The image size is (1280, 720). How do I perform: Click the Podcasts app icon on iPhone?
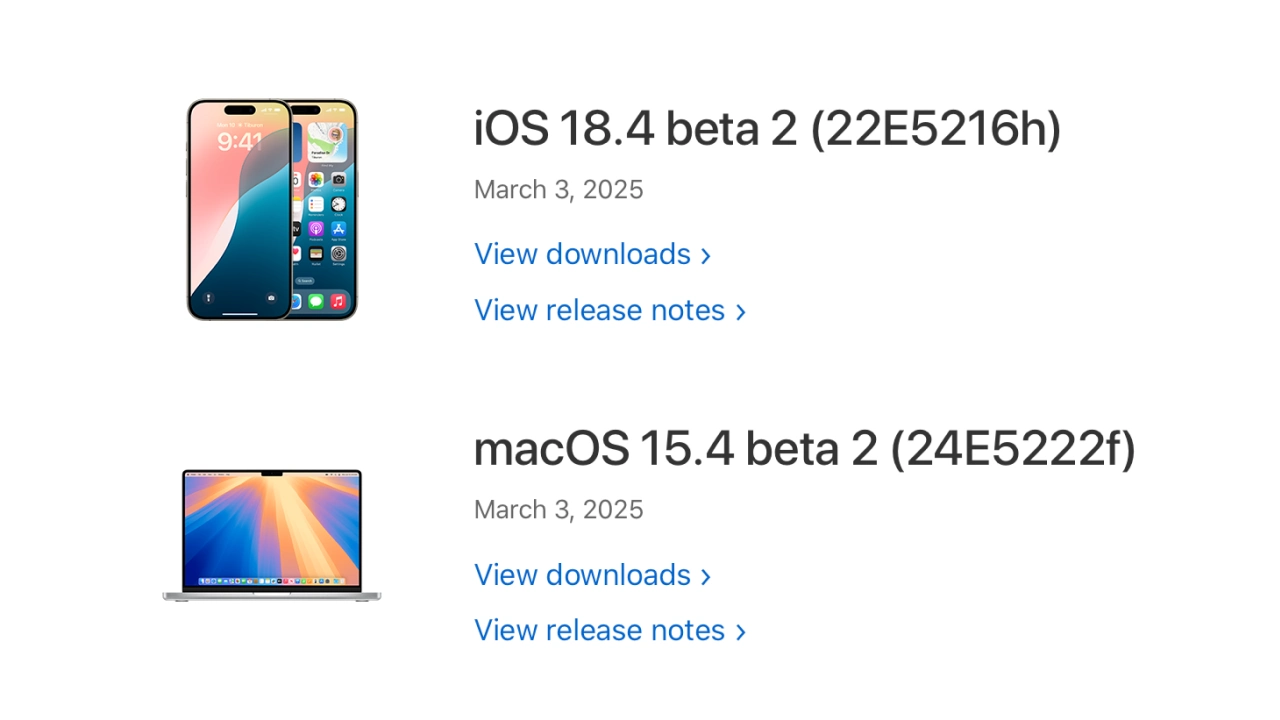click(x=316, y=229)
